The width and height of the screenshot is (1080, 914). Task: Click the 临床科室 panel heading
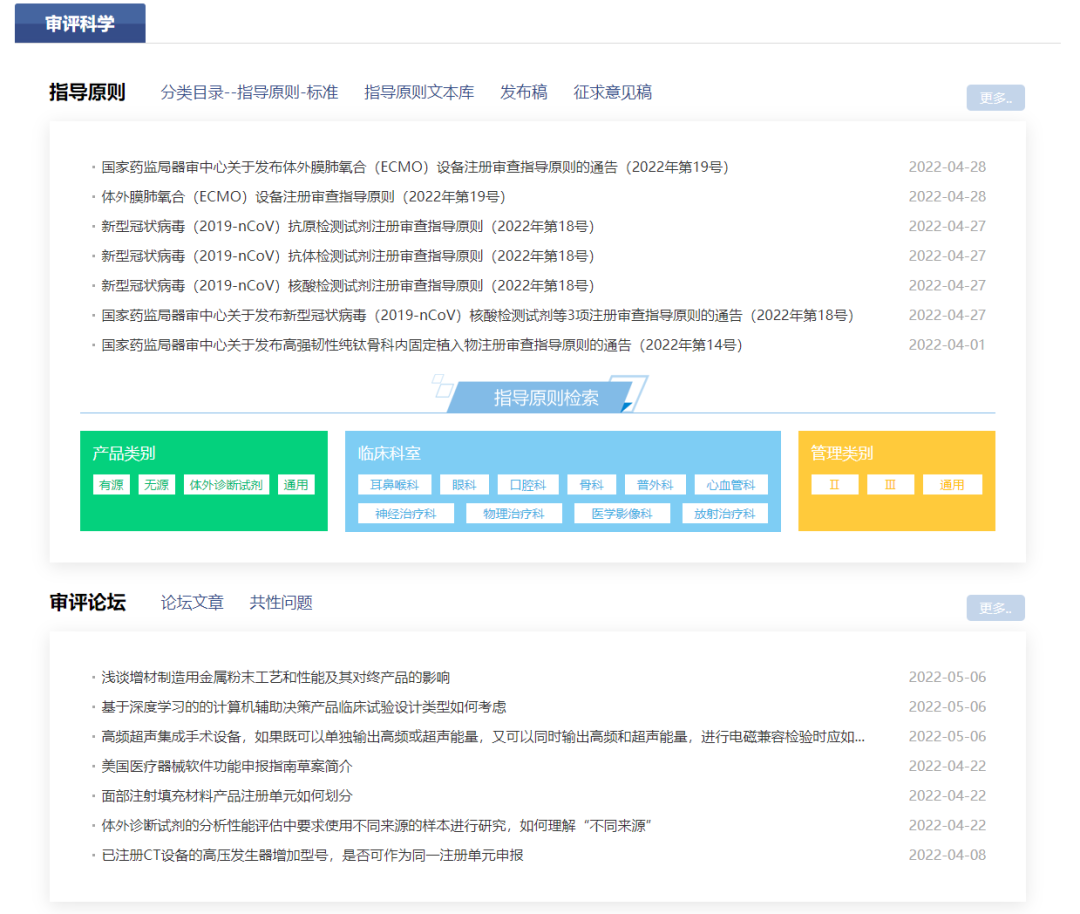tap(389, 453)
